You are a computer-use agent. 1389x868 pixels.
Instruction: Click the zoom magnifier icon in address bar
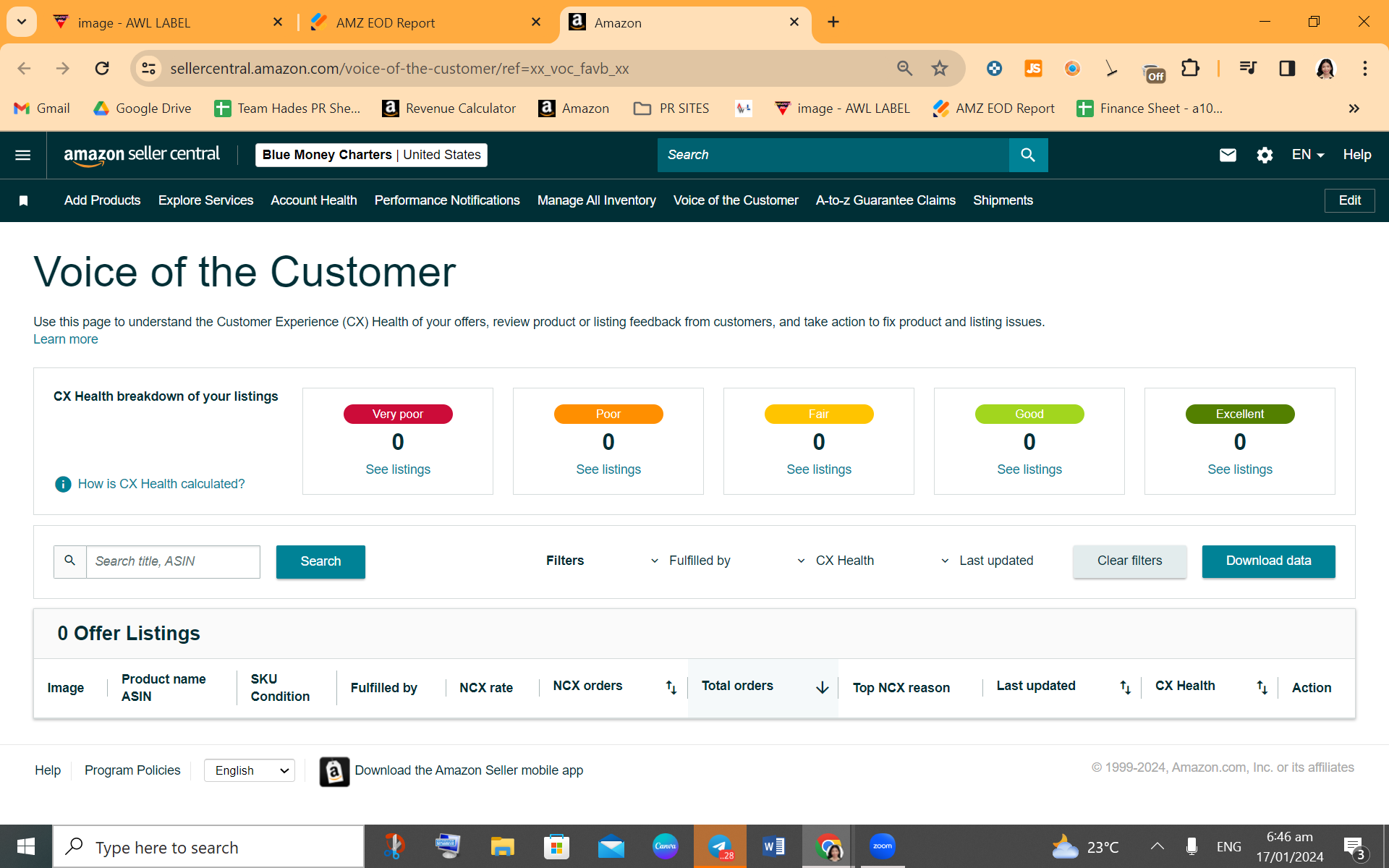tap(904, 68)
